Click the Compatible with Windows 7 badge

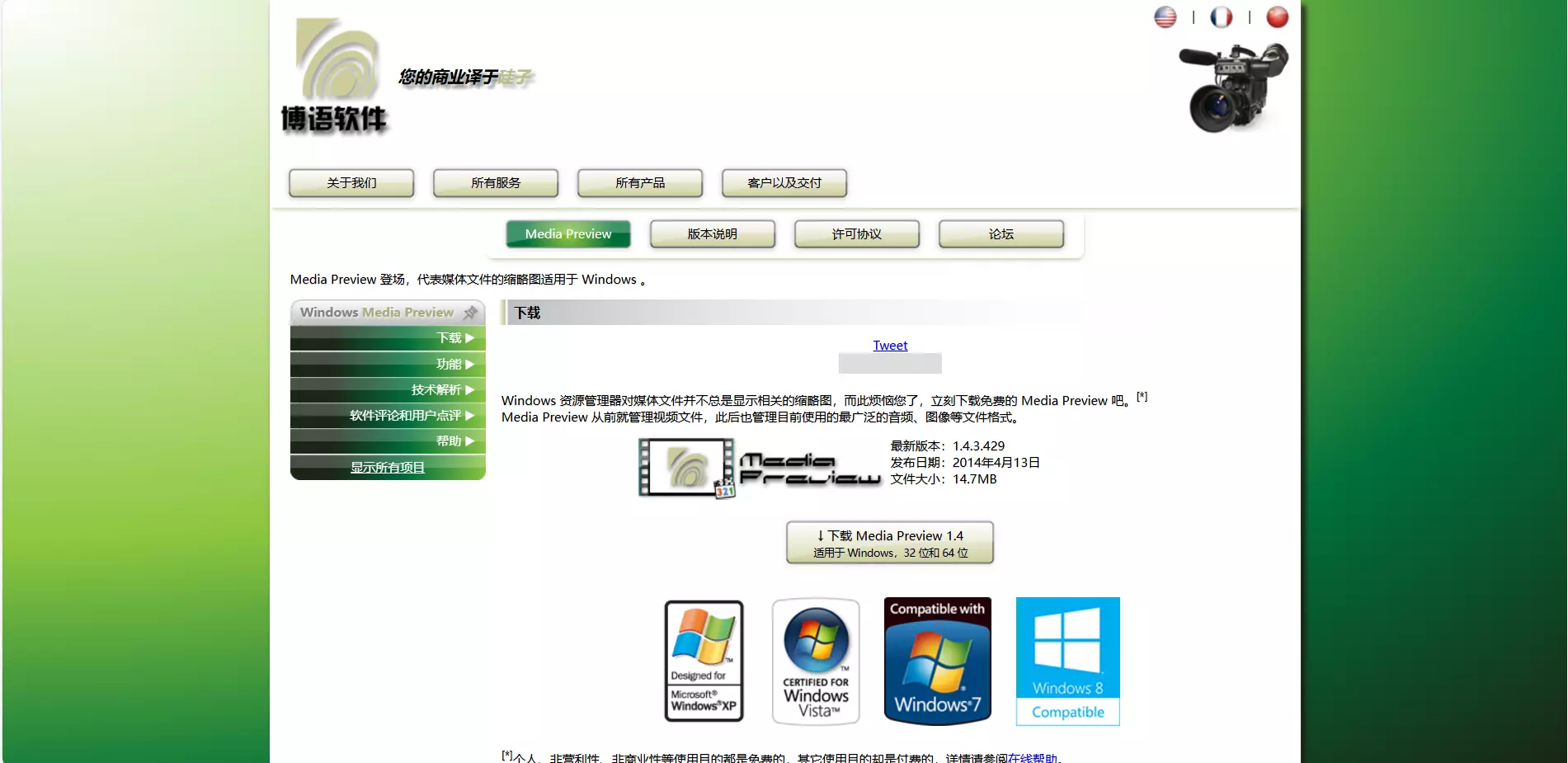click(x=938, y=661)
